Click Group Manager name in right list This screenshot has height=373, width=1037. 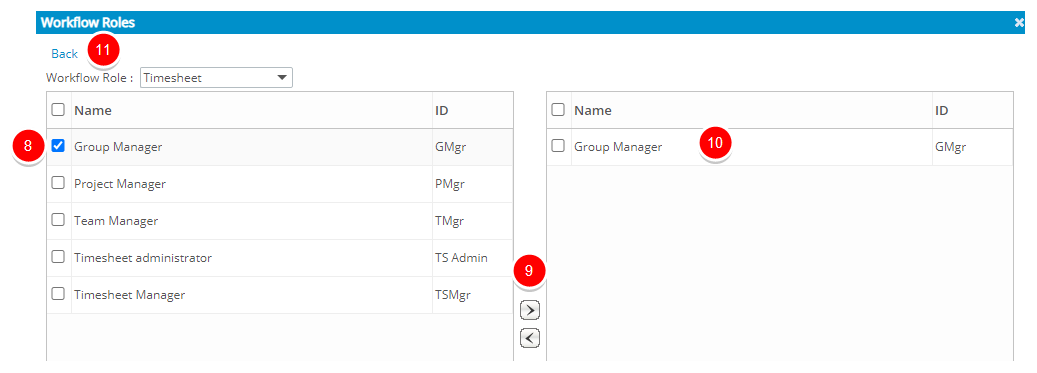[618, 147]
